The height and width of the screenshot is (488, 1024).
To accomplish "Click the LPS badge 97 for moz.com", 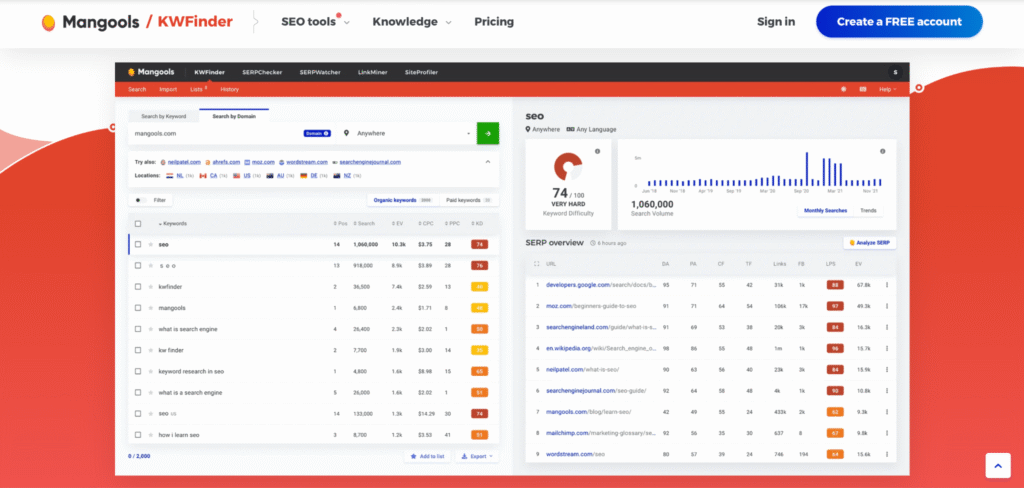I will tap(835, 306).
